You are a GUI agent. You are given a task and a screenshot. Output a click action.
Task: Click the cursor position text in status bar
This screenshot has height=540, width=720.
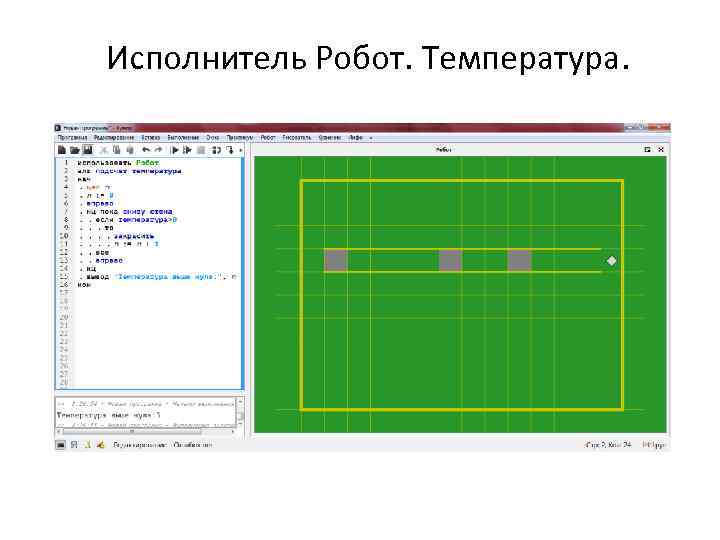tap(608, 444)
